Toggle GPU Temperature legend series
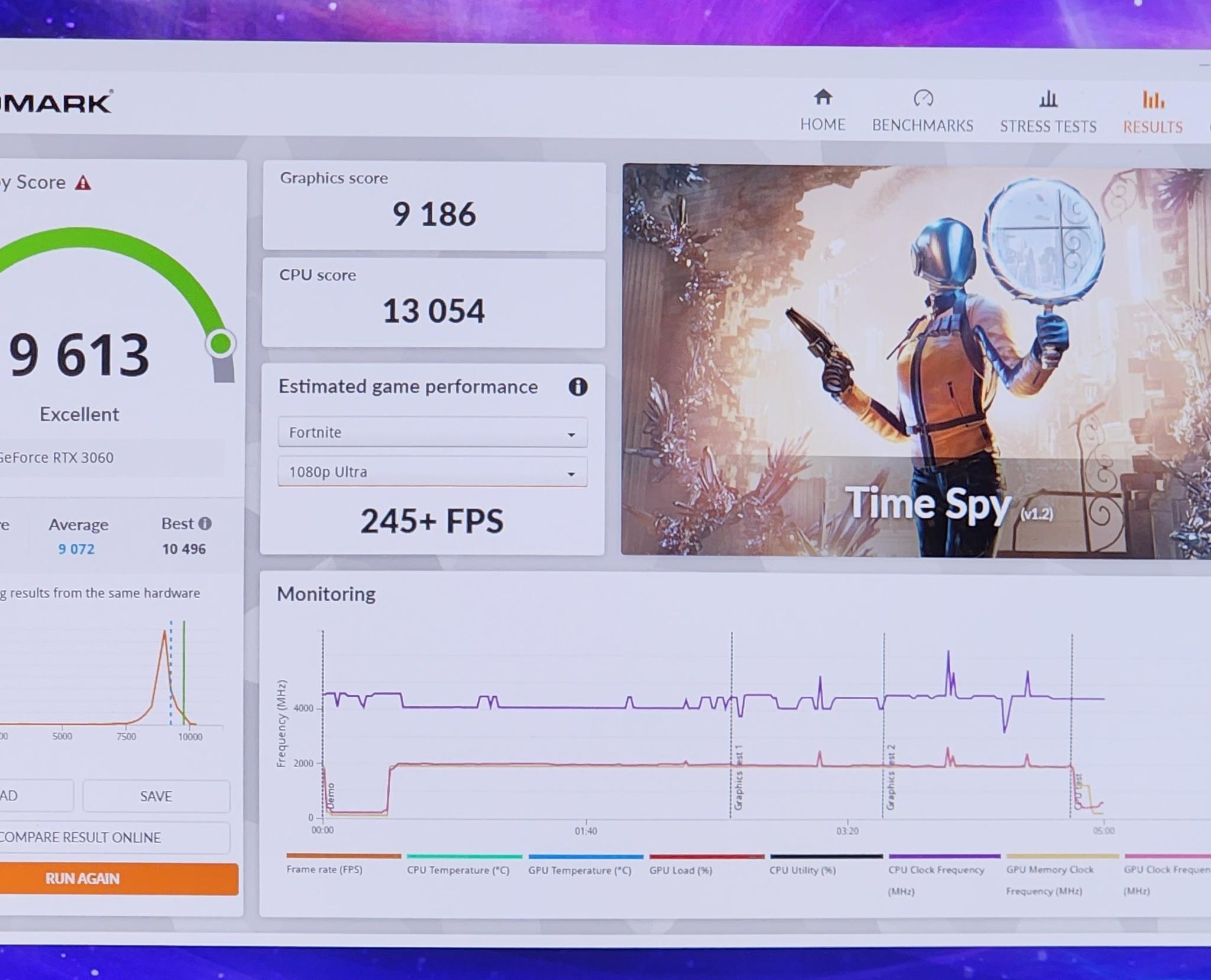The image size is (1211, 980). (585, 865)
